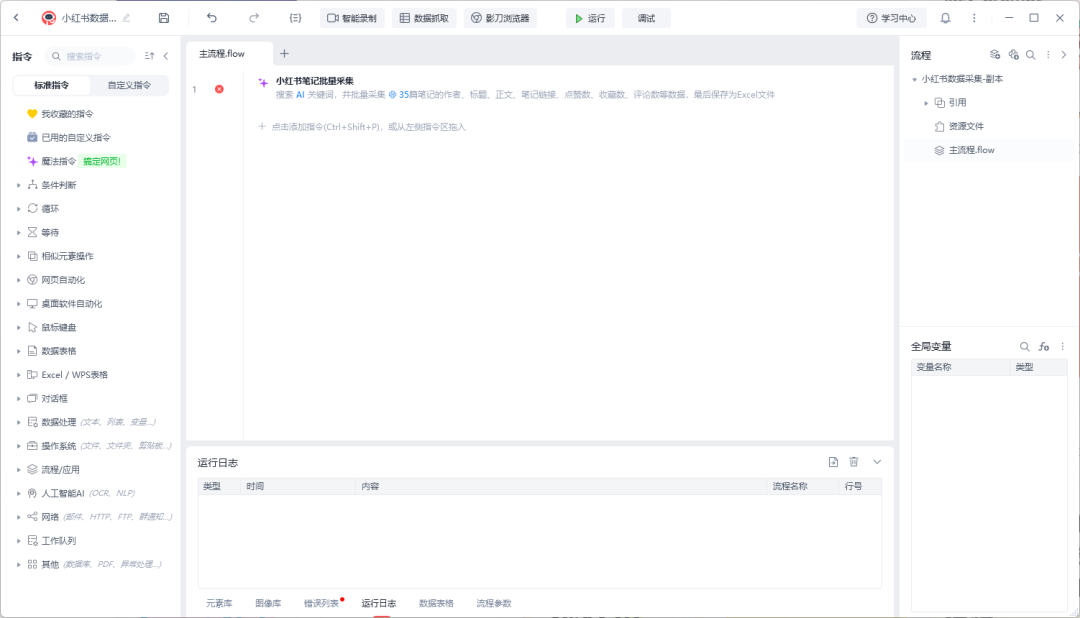Select 标准指令 instruction mode
The image size is (1080, 618).
point(52,85)
